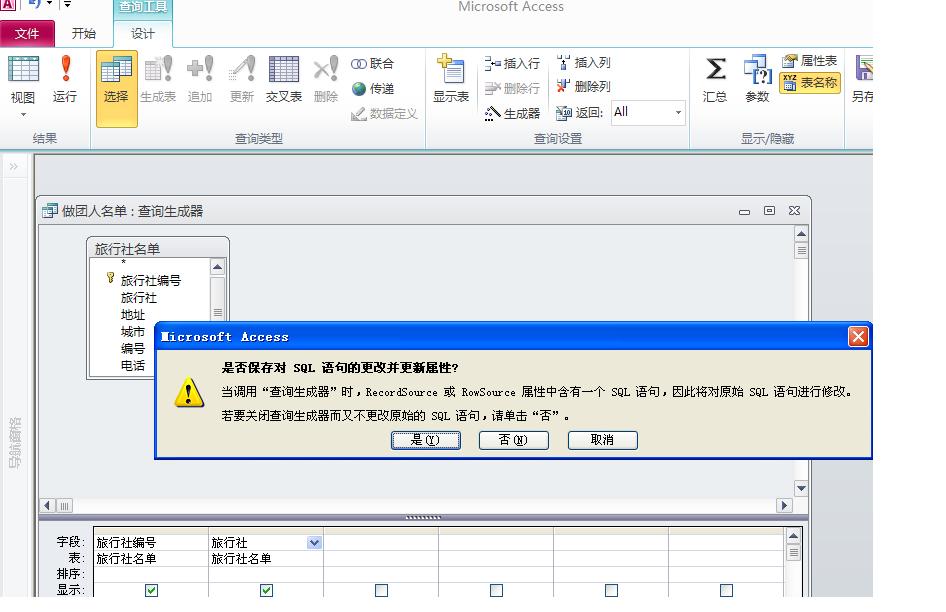Open the undo dropdown arrow in title bar
This screenshot has height=612, width=946.
49,4
